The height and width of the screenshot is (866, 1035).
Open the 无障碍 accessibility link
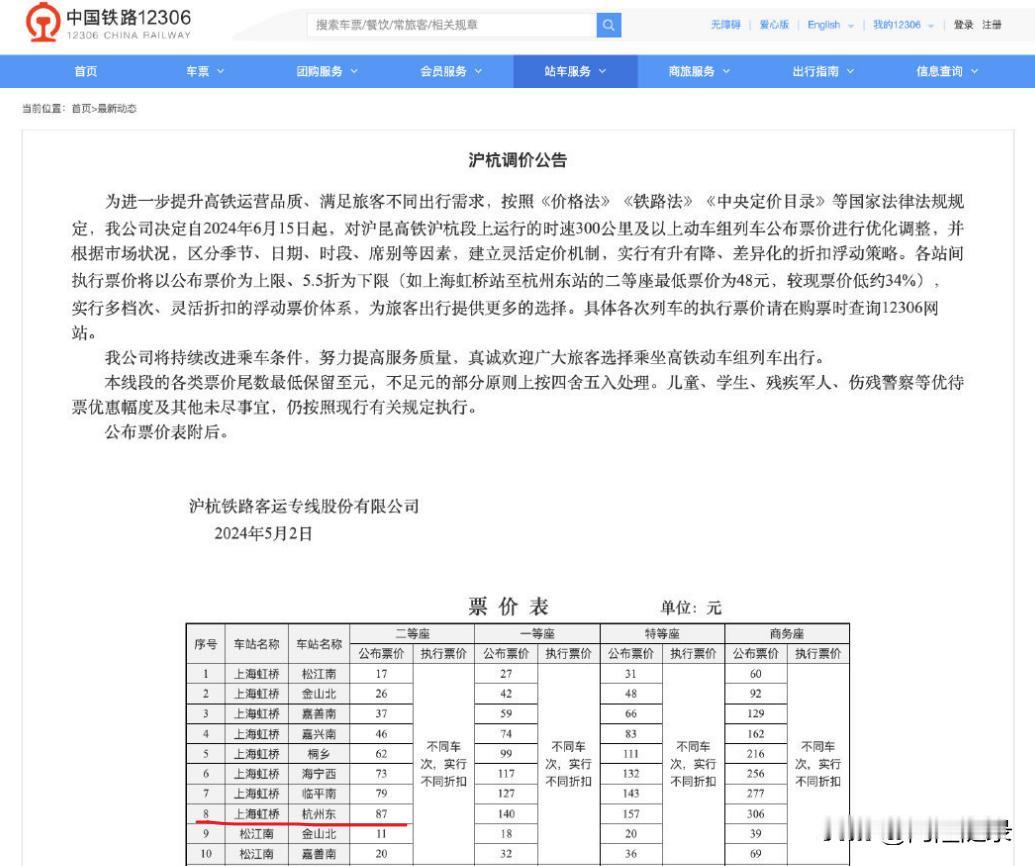pyautogui.click(x=725, y=25)
